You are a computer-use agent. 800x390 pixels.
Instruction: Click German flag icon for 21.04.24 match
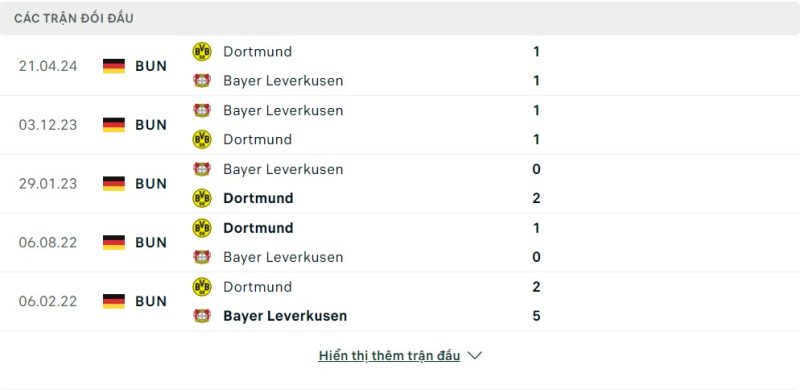tap(114, 66)
